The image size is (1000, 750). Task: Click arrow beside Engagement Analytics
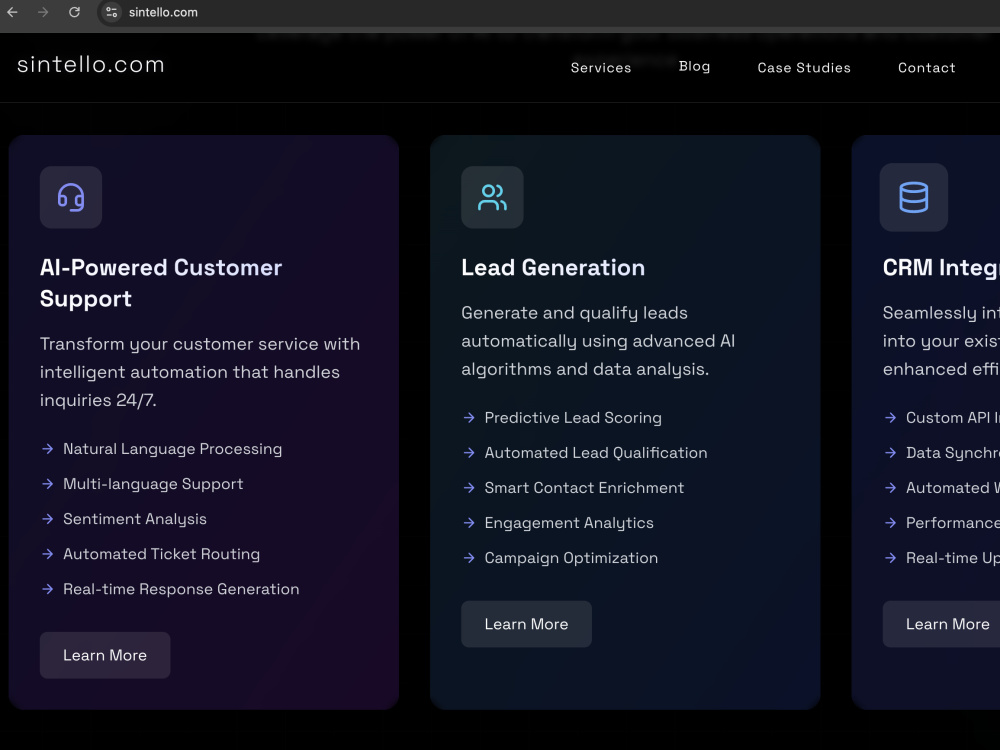pos(469,523)
